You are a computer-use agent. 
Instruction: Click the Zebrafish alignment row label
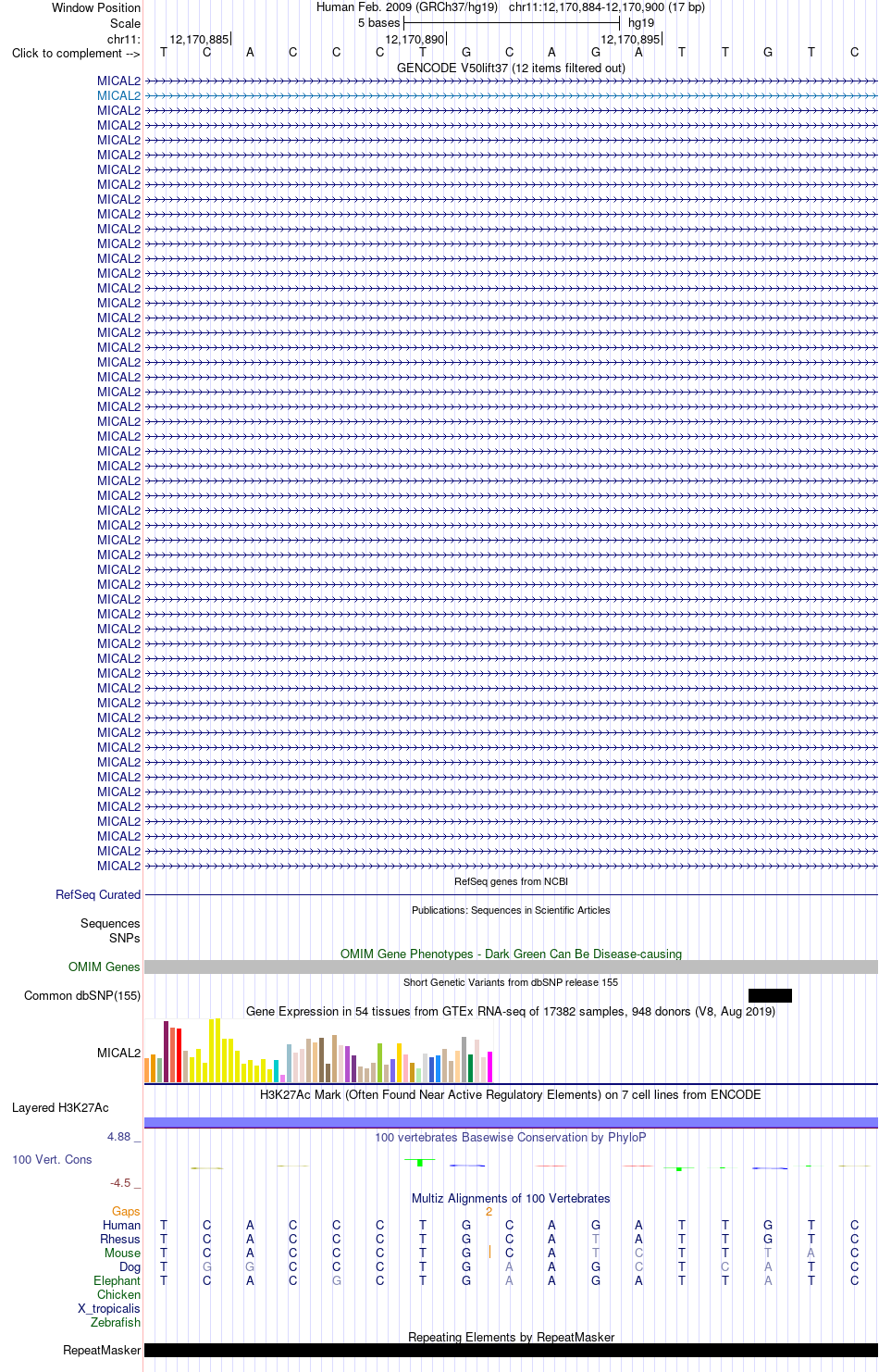(x=116, y=1322)
